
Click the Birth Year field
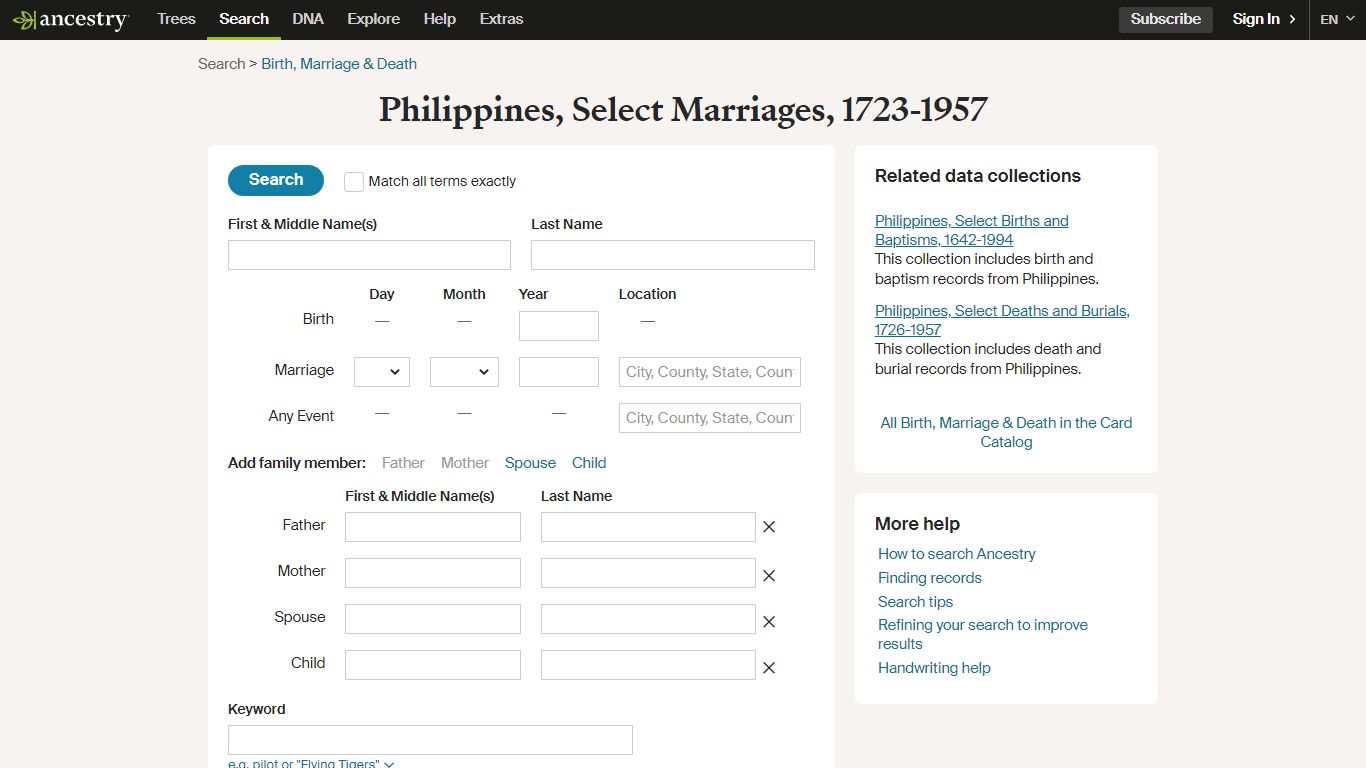(559, 326)
